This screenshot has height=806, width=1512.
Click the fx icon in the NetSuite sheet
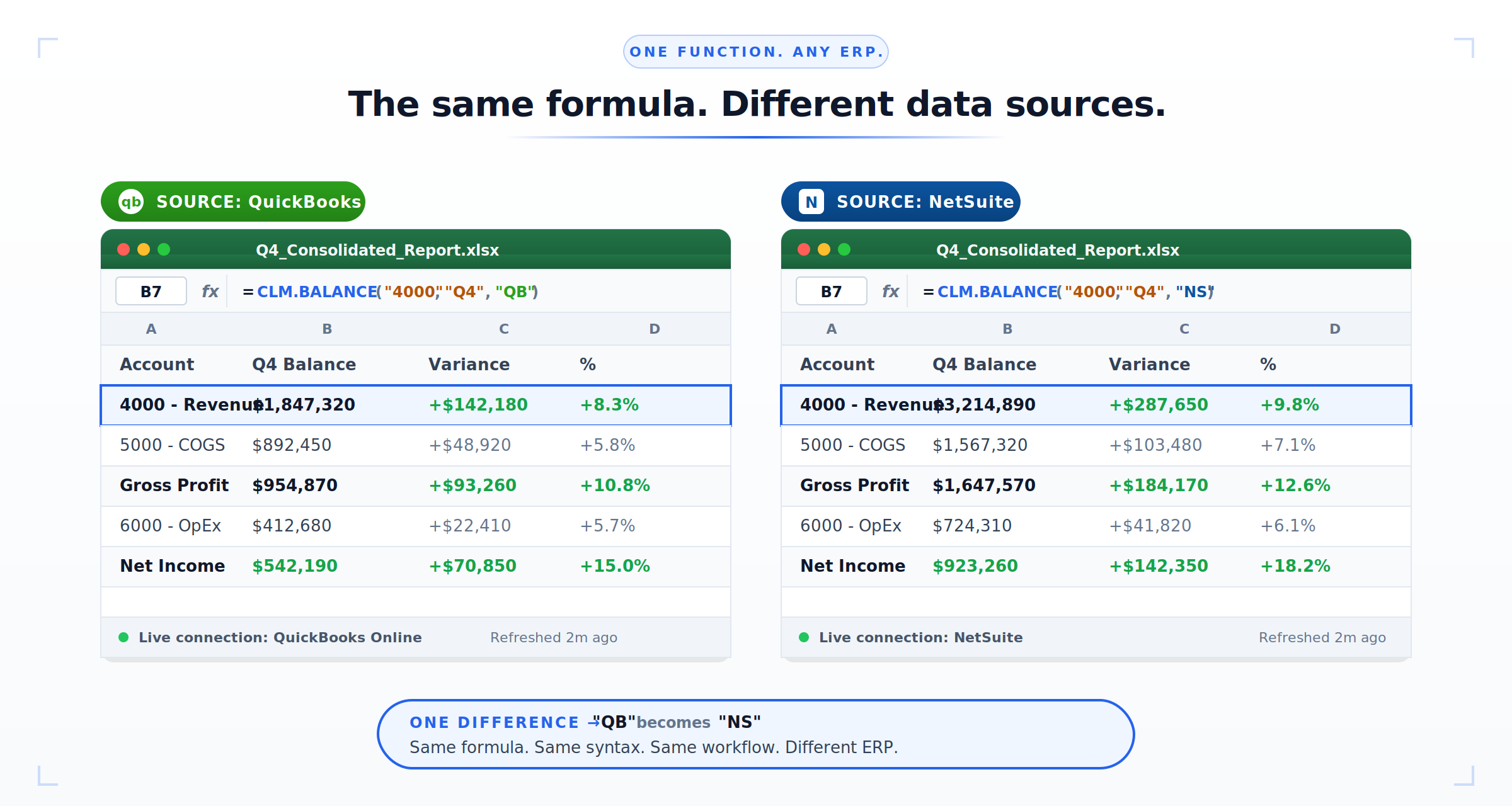tap(891, 291)
